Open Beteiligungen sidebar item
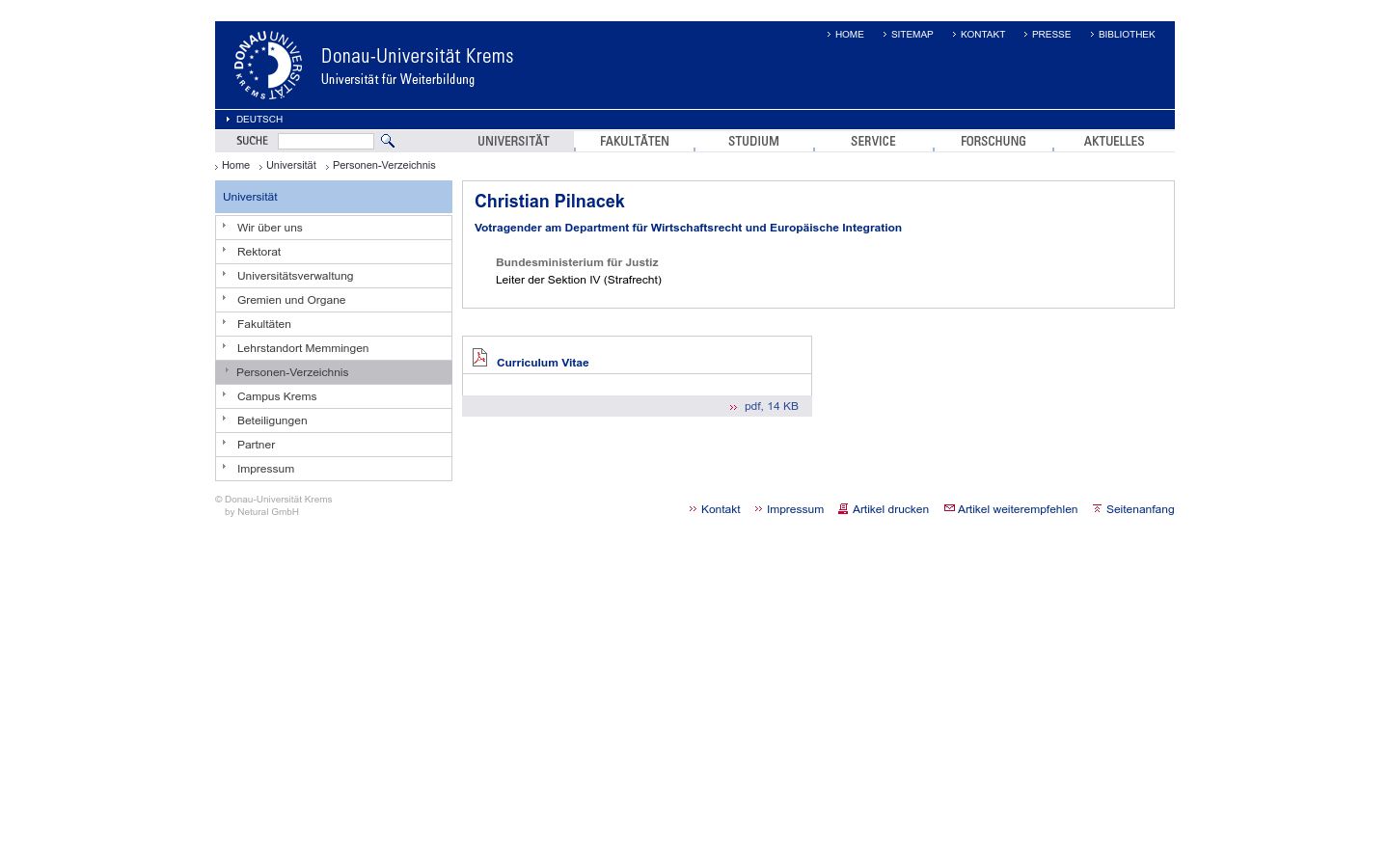 click(334, 420)
